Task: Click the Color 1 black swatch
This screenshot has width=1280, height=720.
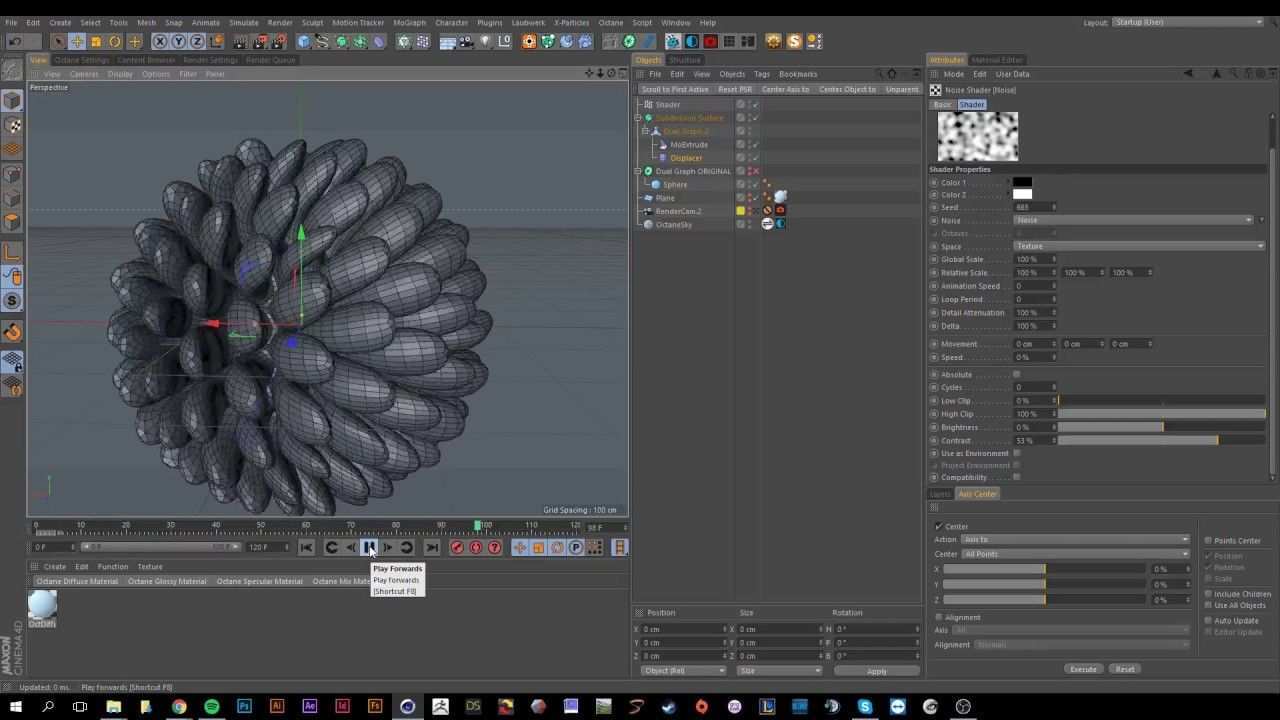Action: [x=1022, y=183]
